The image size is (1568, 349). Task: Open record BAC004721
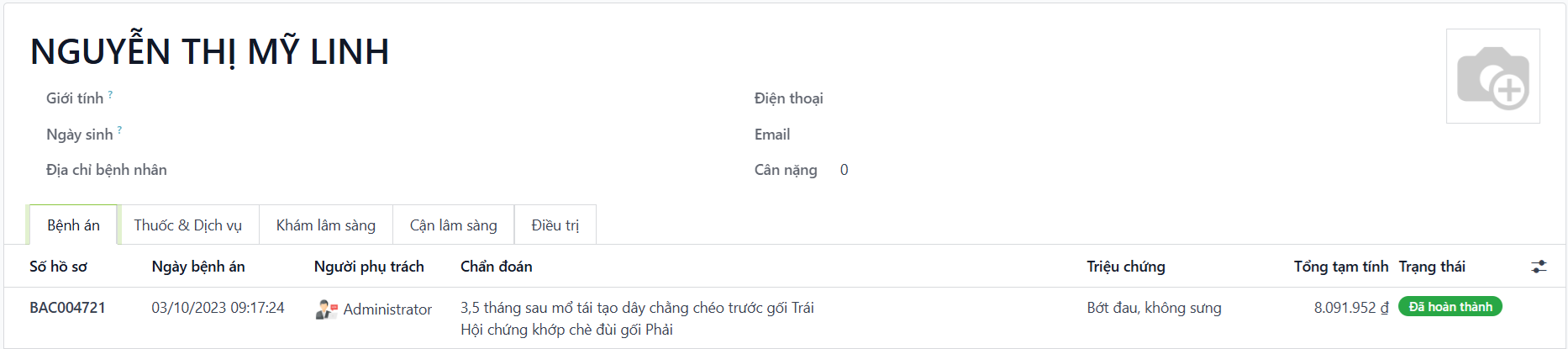68,308
